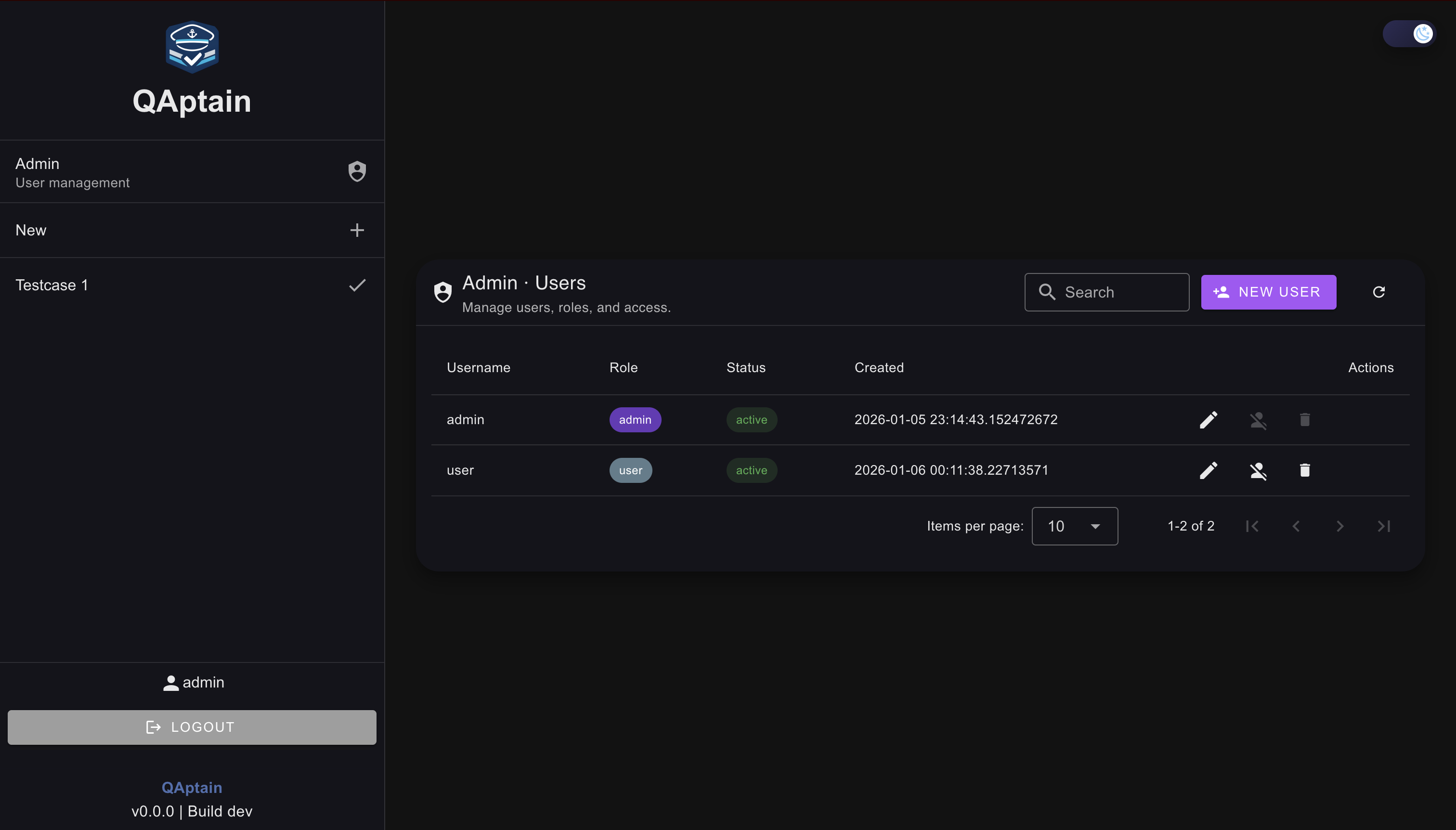Image resolution: width=1456 pixels, height=830 pixels.
Task: Click the plus icon to create new item
Action: tap(357, 230)
